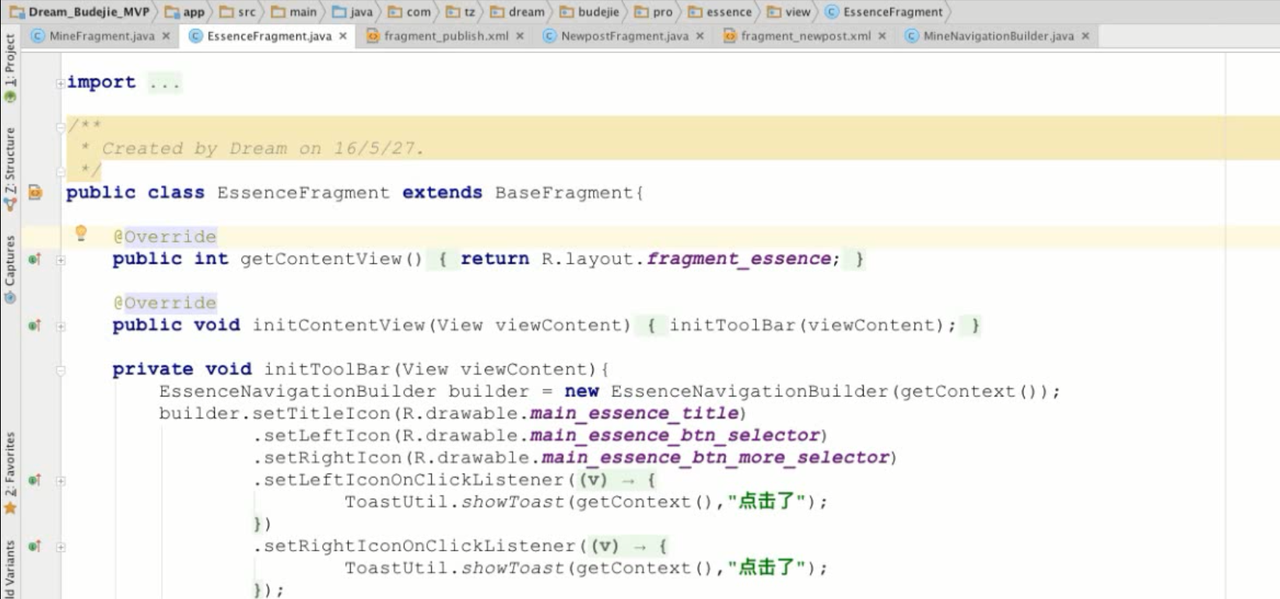Click main_essence_btn_more_selector reference
Screen dimensions: 1280x599
(715, 458)
